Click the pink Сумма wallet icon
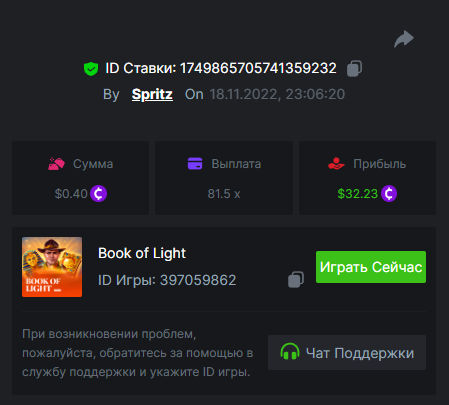This screenshot has width=449, height=405. tap(56, 164)
